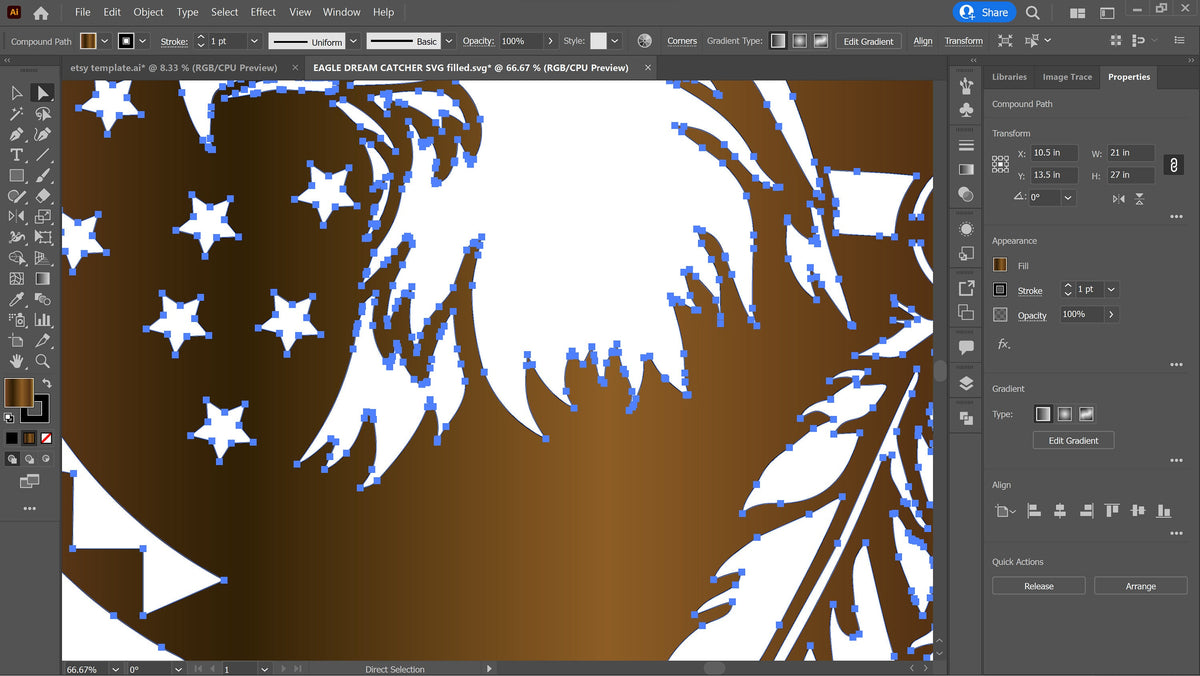Select Linear Gradient type in Properties panel
This screenshot has height=676, width=1200.
[1043, 414]
